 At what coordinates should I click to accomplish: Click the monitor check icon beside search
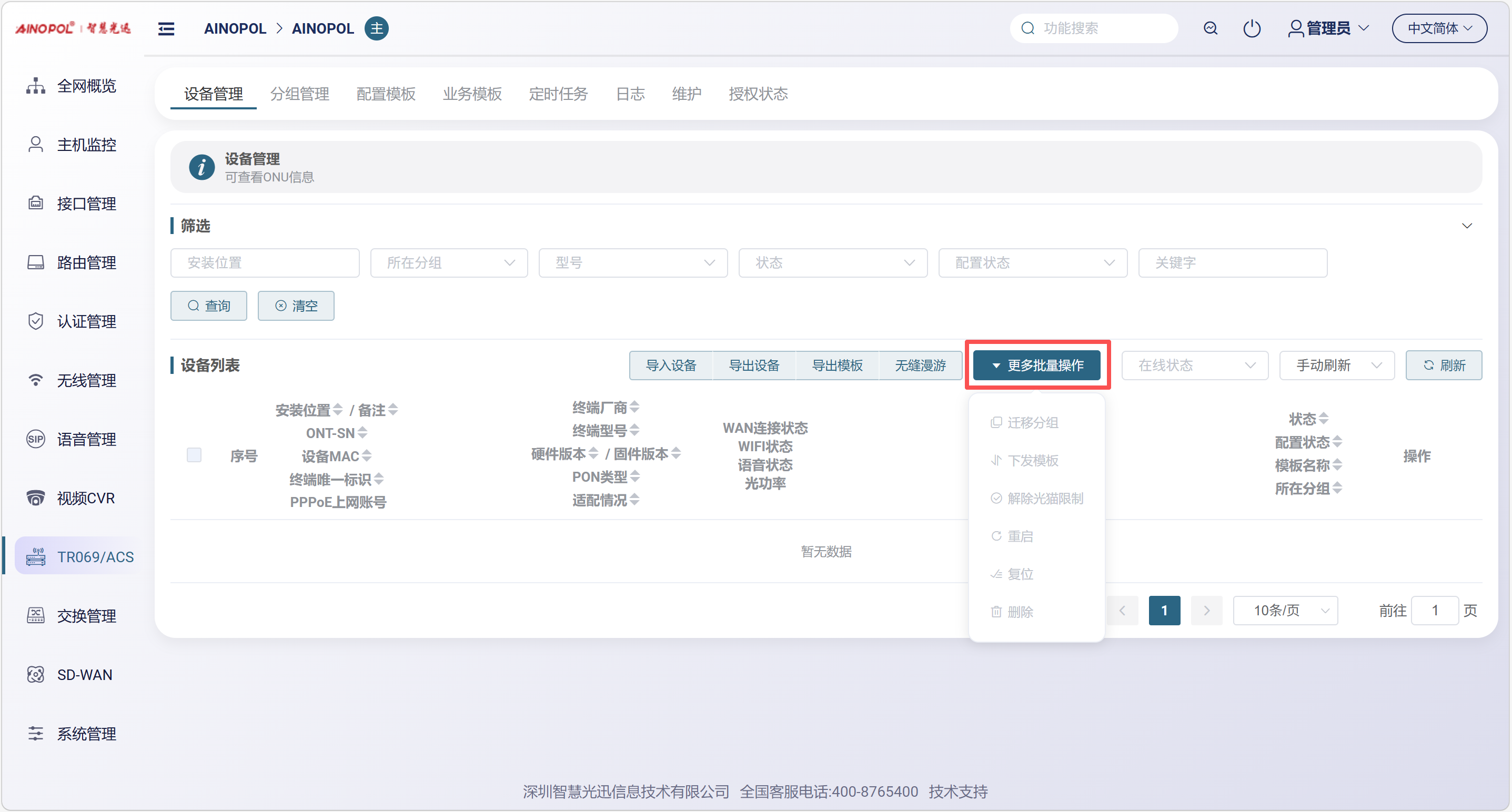click(x=1211, y=28)
